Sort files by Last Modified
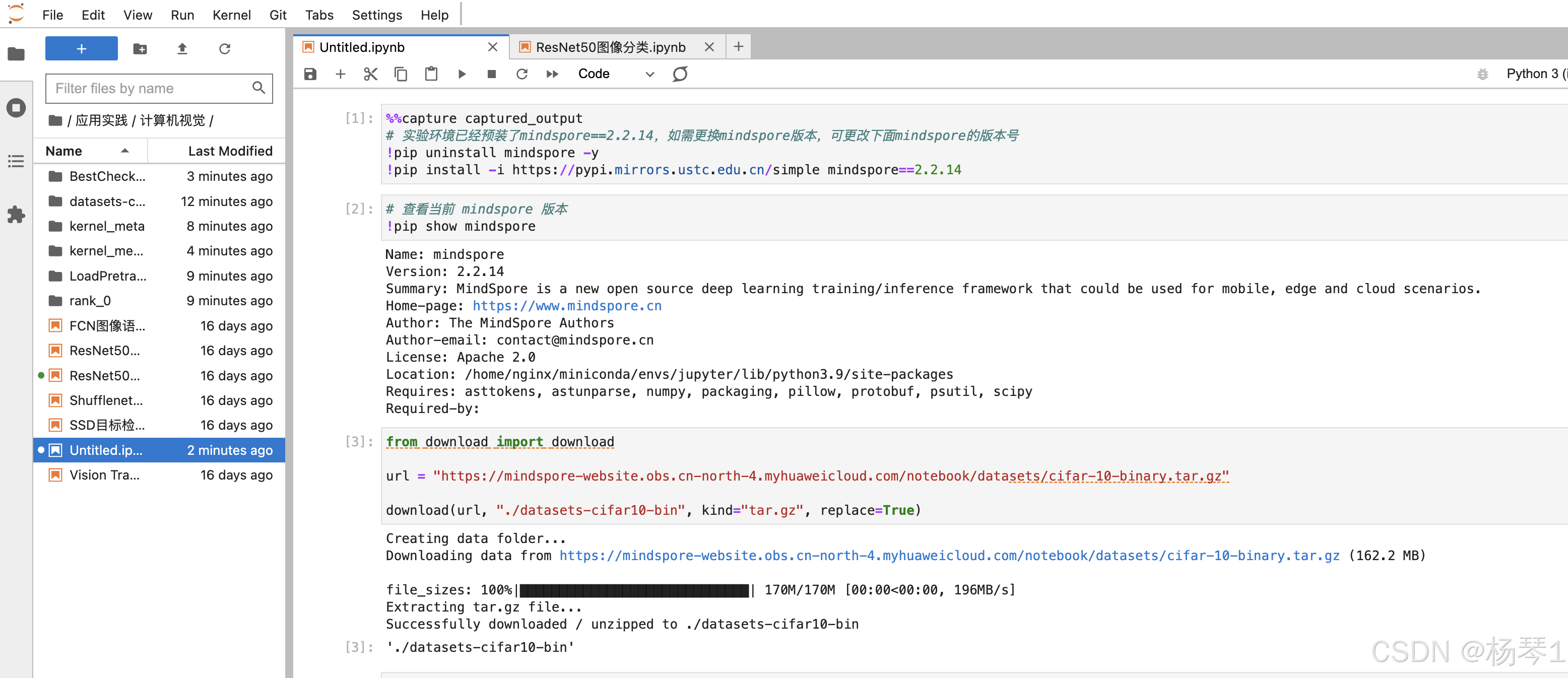Image resolution: width=1568 pixels, height=678 pixels. 229,151
